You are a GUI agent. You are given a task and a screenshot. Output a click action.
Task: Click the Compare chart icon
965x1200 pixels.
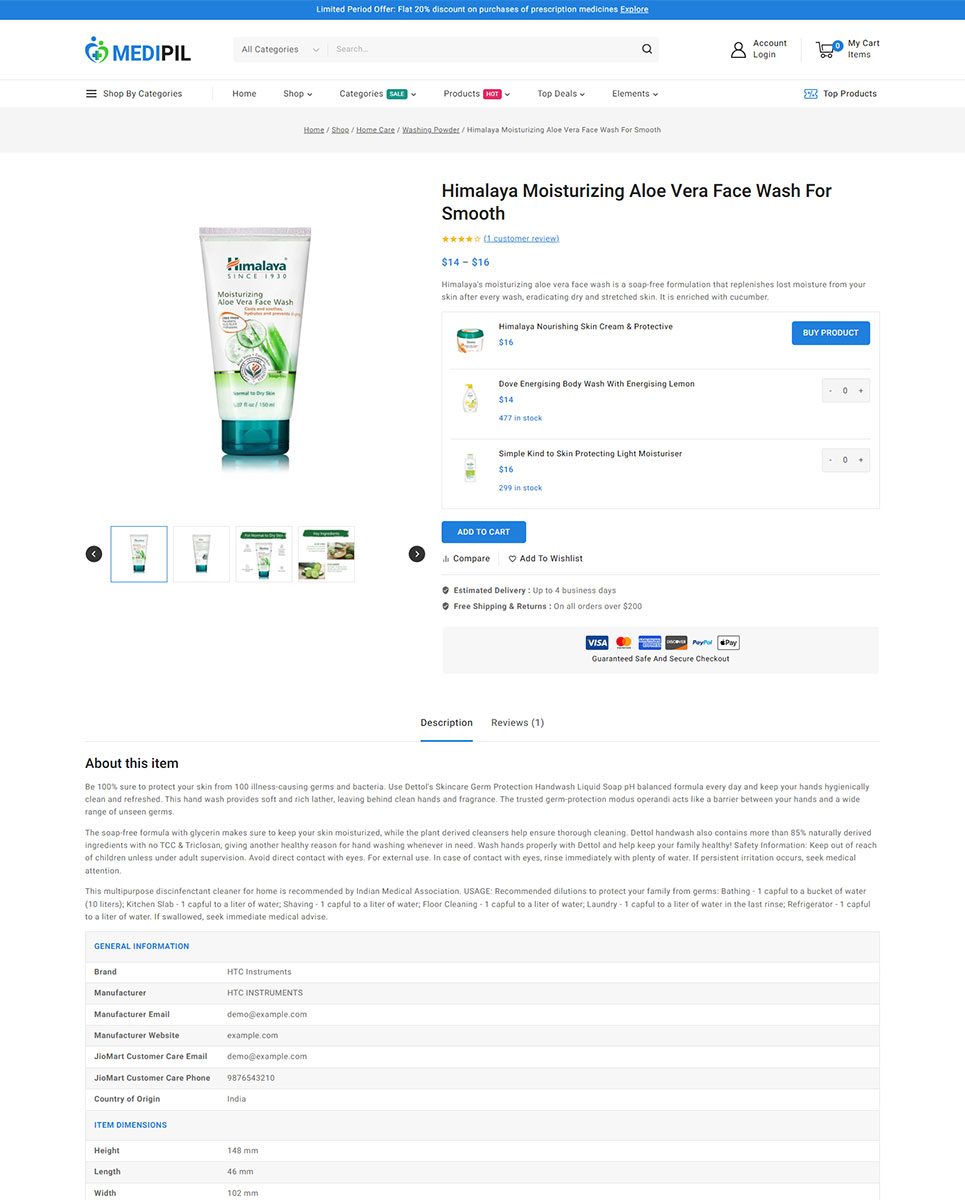coord(446,559)
